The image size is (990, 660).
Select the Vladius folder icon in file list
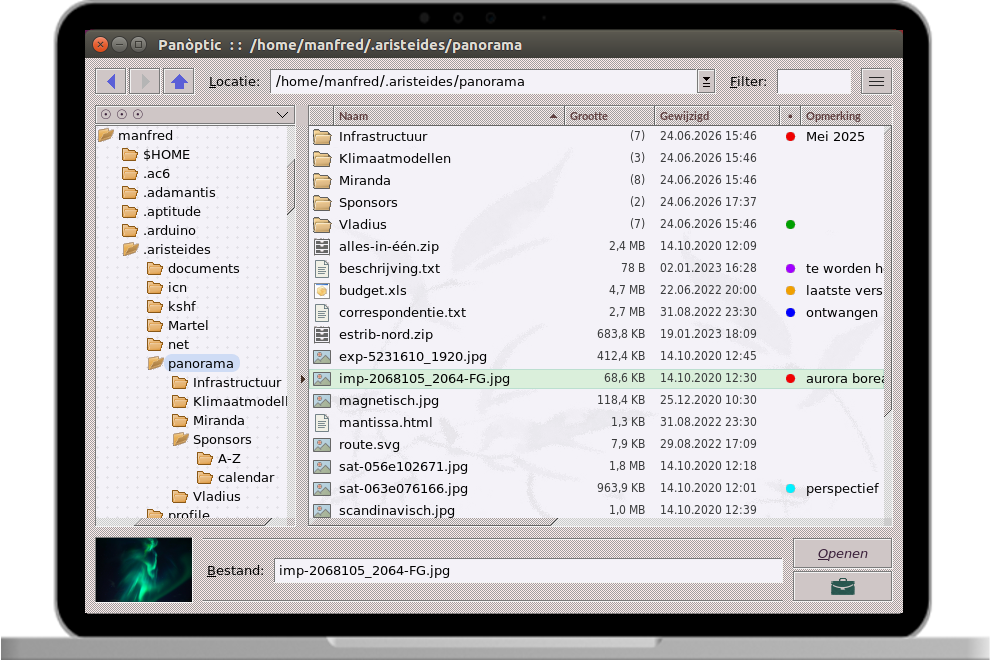322,224
